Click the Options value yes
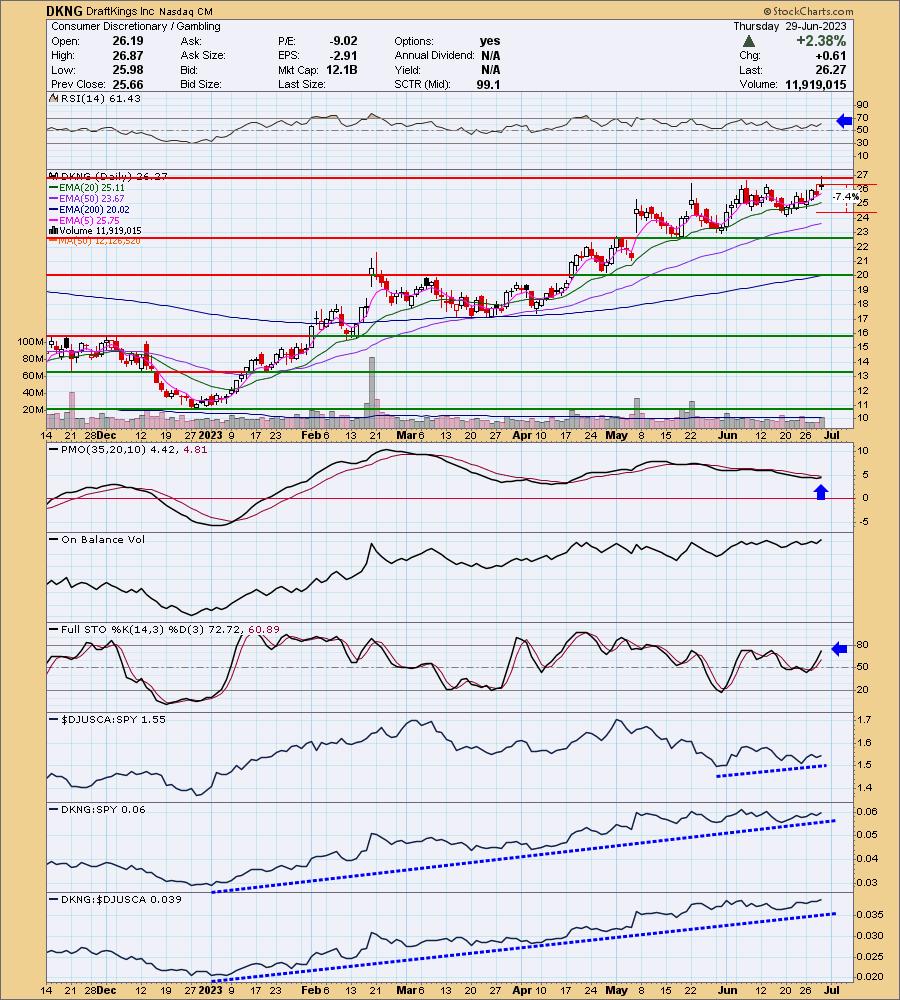 [490, 41]
